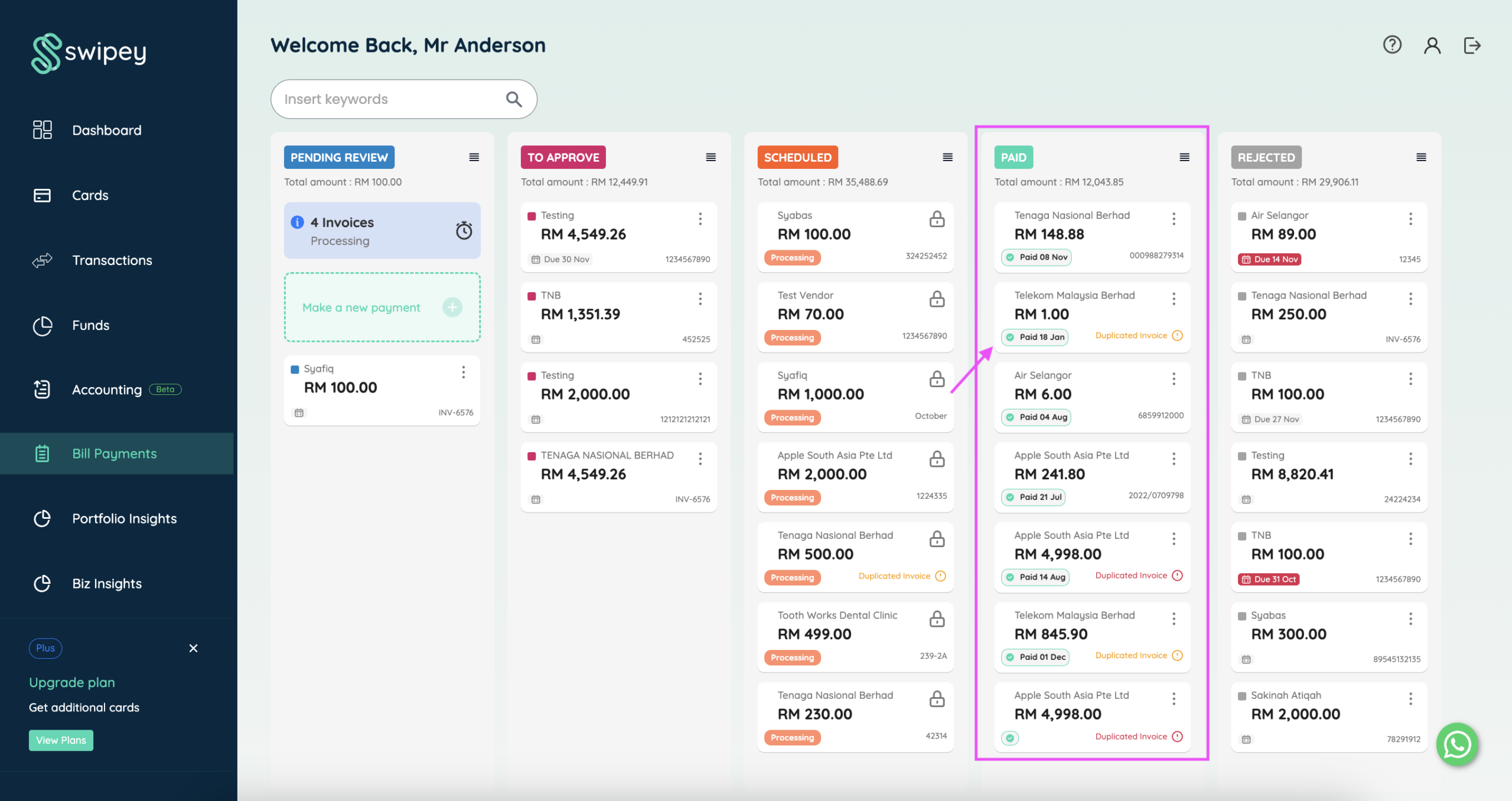
Task: Open the help question mark icon
Action: (1392, 45)
